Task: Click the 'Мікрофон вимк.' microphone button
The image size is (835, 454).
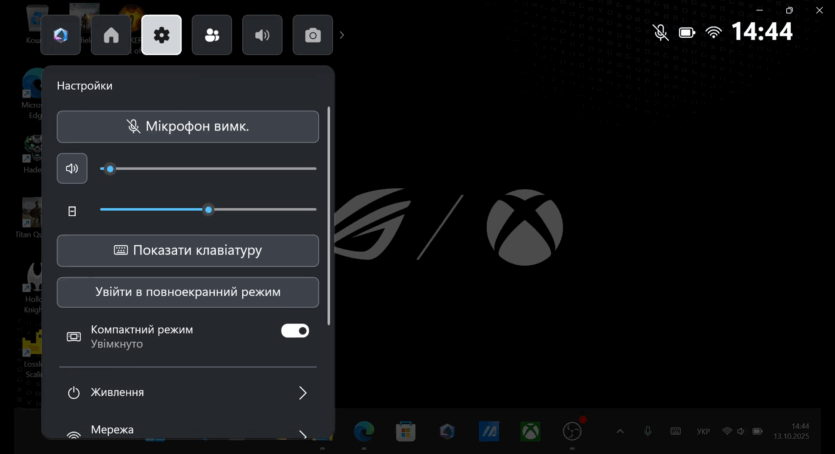Action: (x=187, y=127)
